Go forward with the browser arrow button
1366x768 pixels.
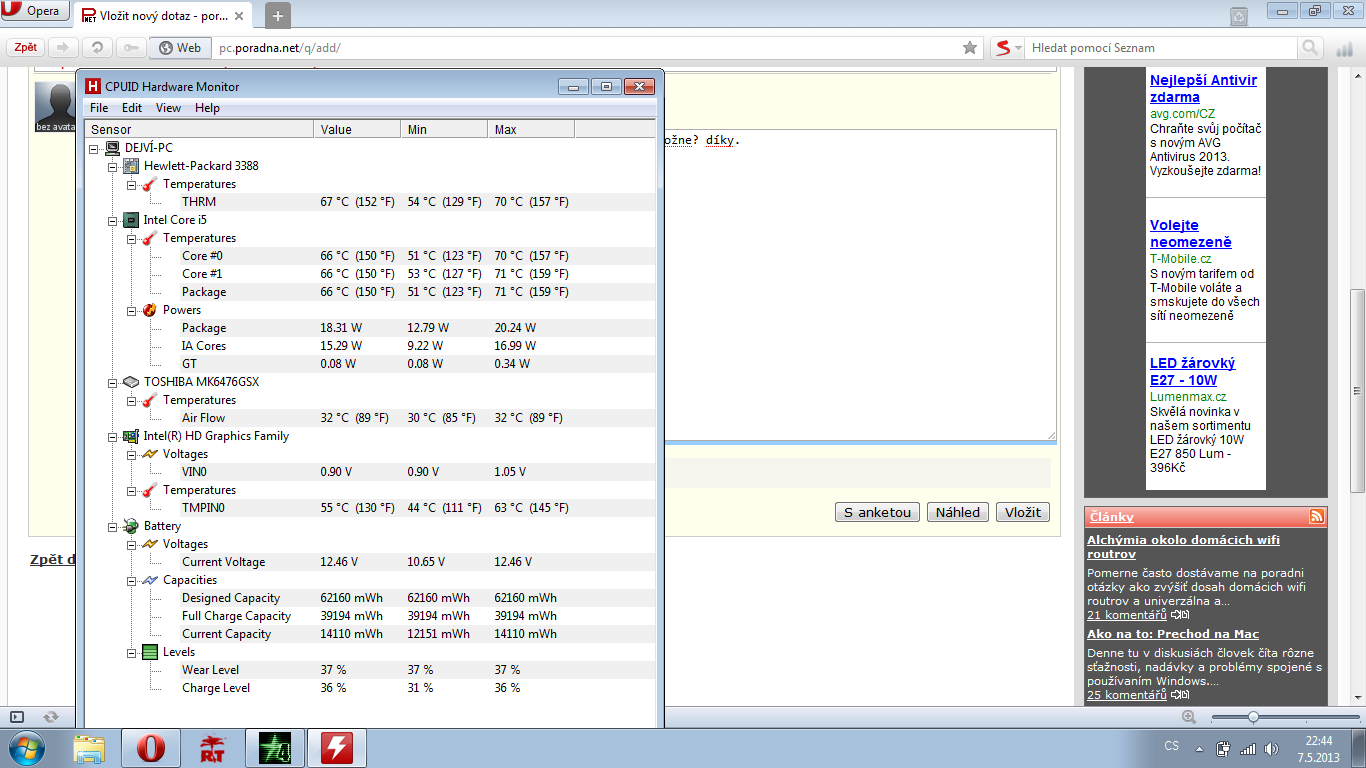point(63,48)
